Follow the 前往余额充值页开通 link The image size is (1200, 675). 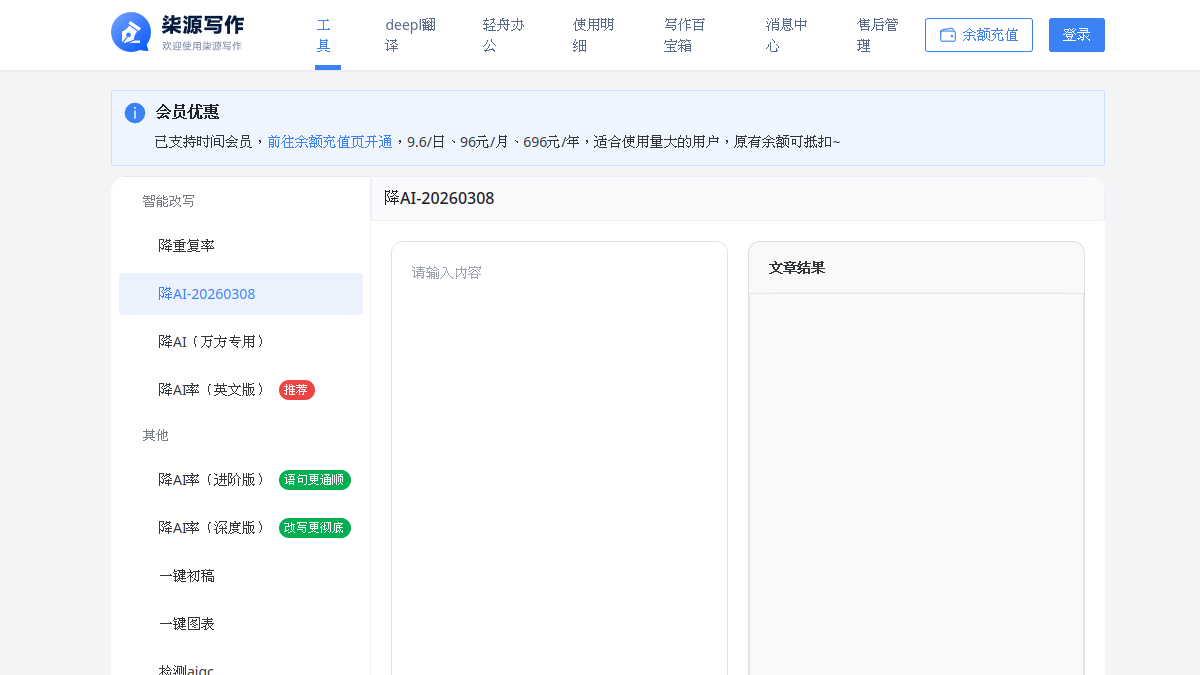coord(330,142)
